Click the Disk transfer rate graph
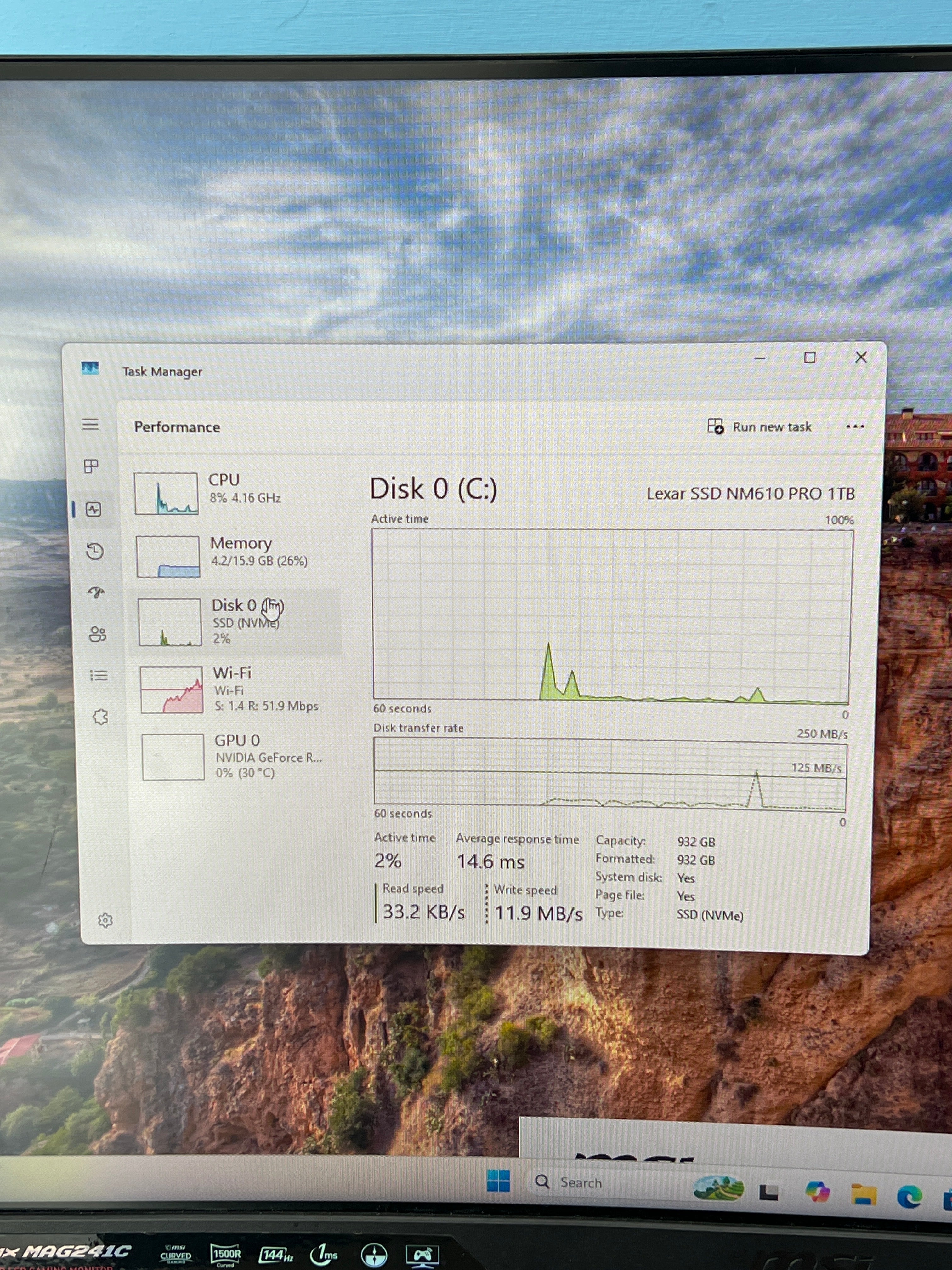The height and width of the screenshot is (1270, 952). tap(610, 775)
